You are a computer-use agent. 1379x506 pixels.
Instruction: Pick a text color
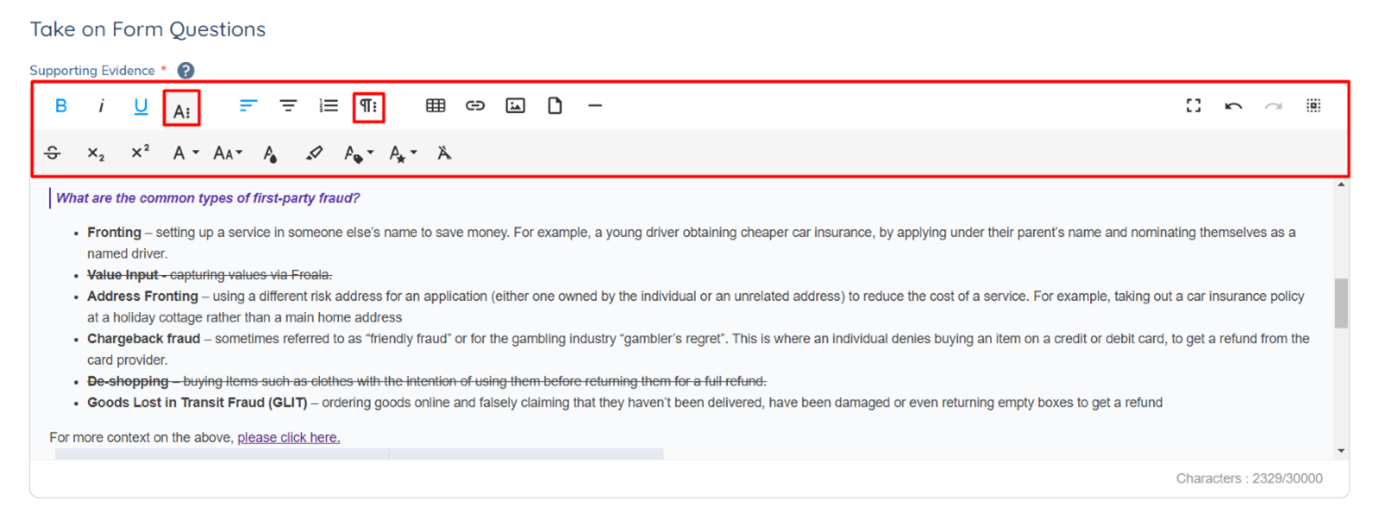coord(270,153)
